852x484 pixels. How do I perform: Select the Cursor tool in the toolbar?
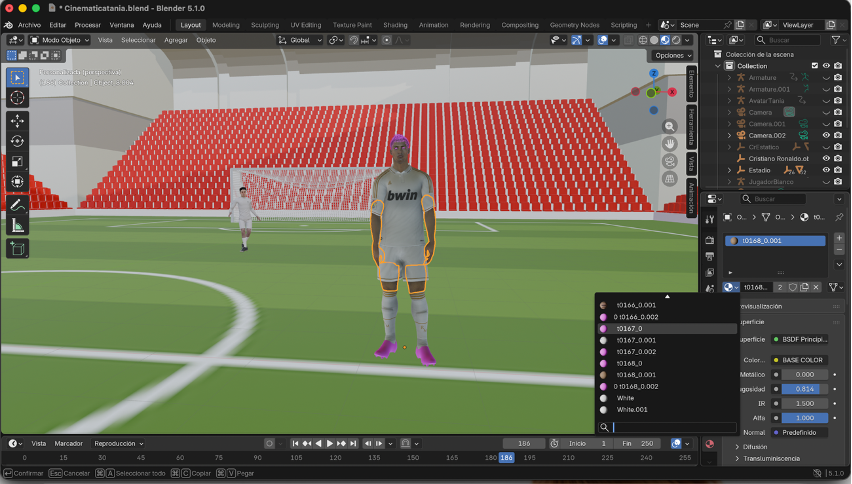(17, 97)
